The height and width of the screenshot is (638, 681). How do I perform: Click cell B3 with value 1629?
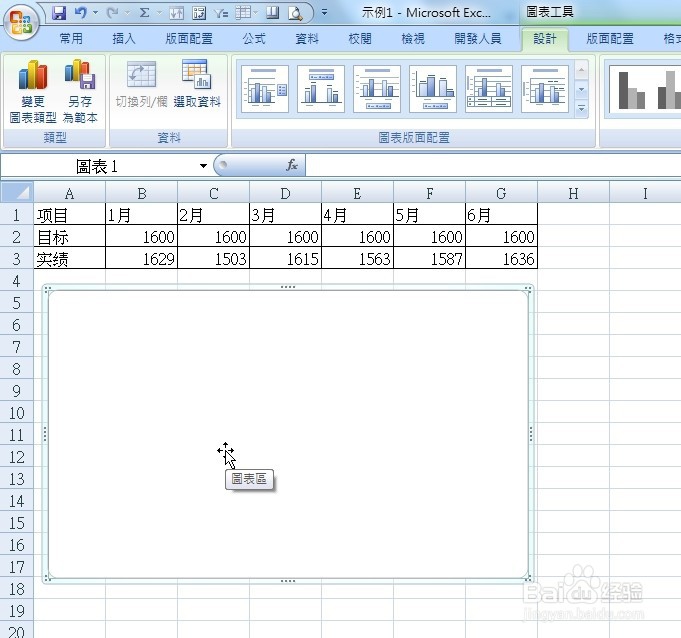142,258
